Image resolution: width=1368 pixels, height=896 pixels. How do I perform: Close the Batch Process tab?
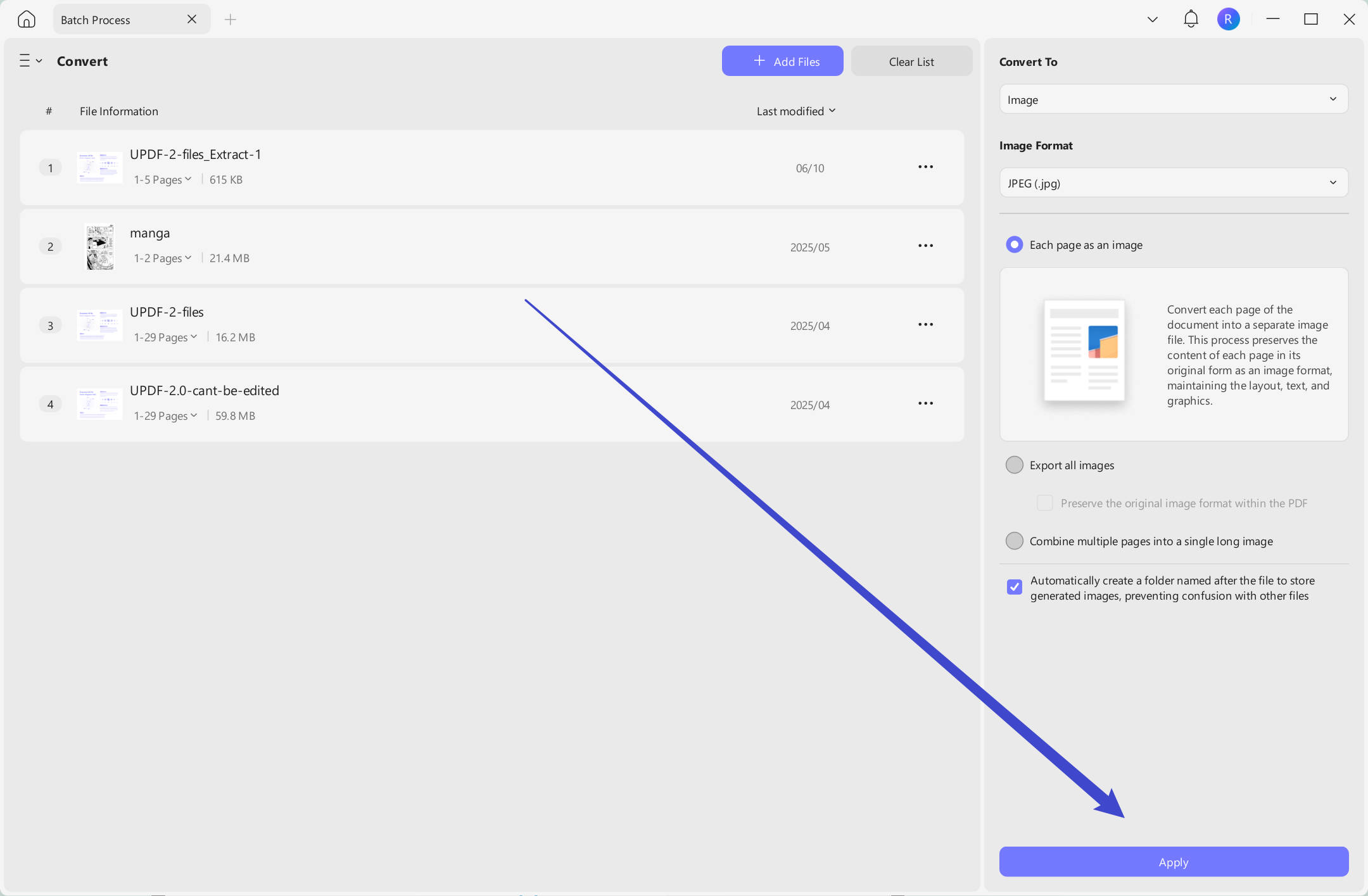pyautogui.click(x=192, y=20)
